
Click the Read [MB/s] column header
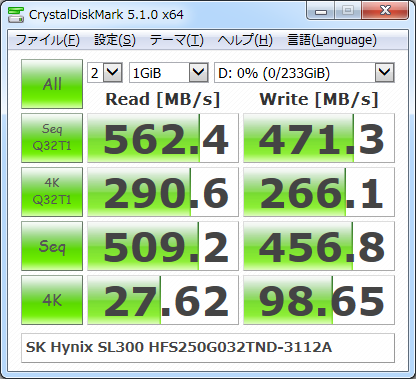coord(163,99)
